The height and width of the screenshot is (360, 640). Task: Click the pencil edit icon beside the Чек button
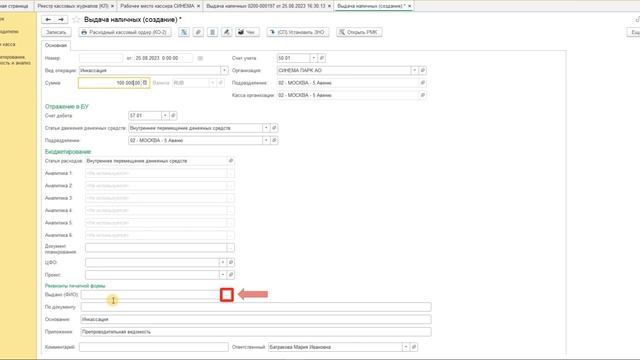[227, 32]
